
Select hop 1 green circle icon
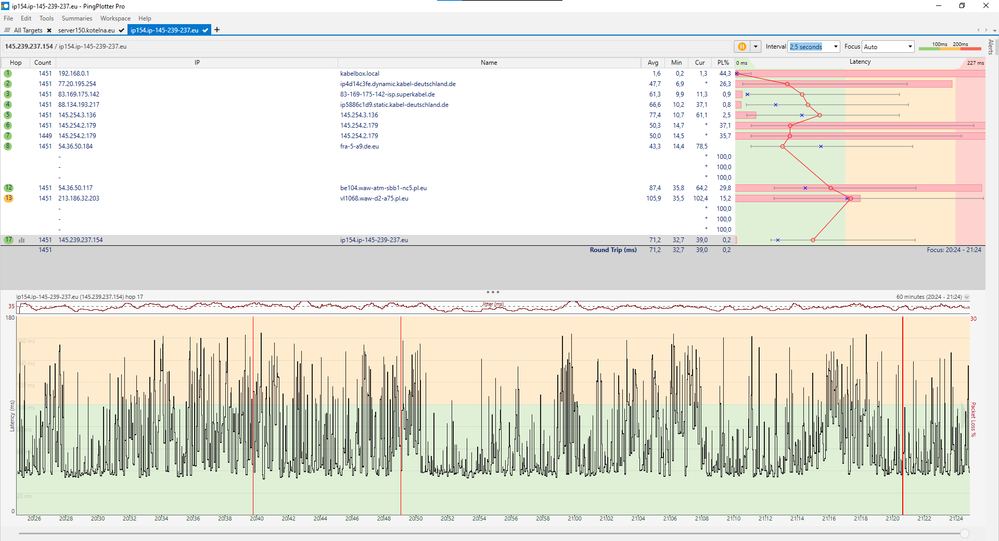8,73
